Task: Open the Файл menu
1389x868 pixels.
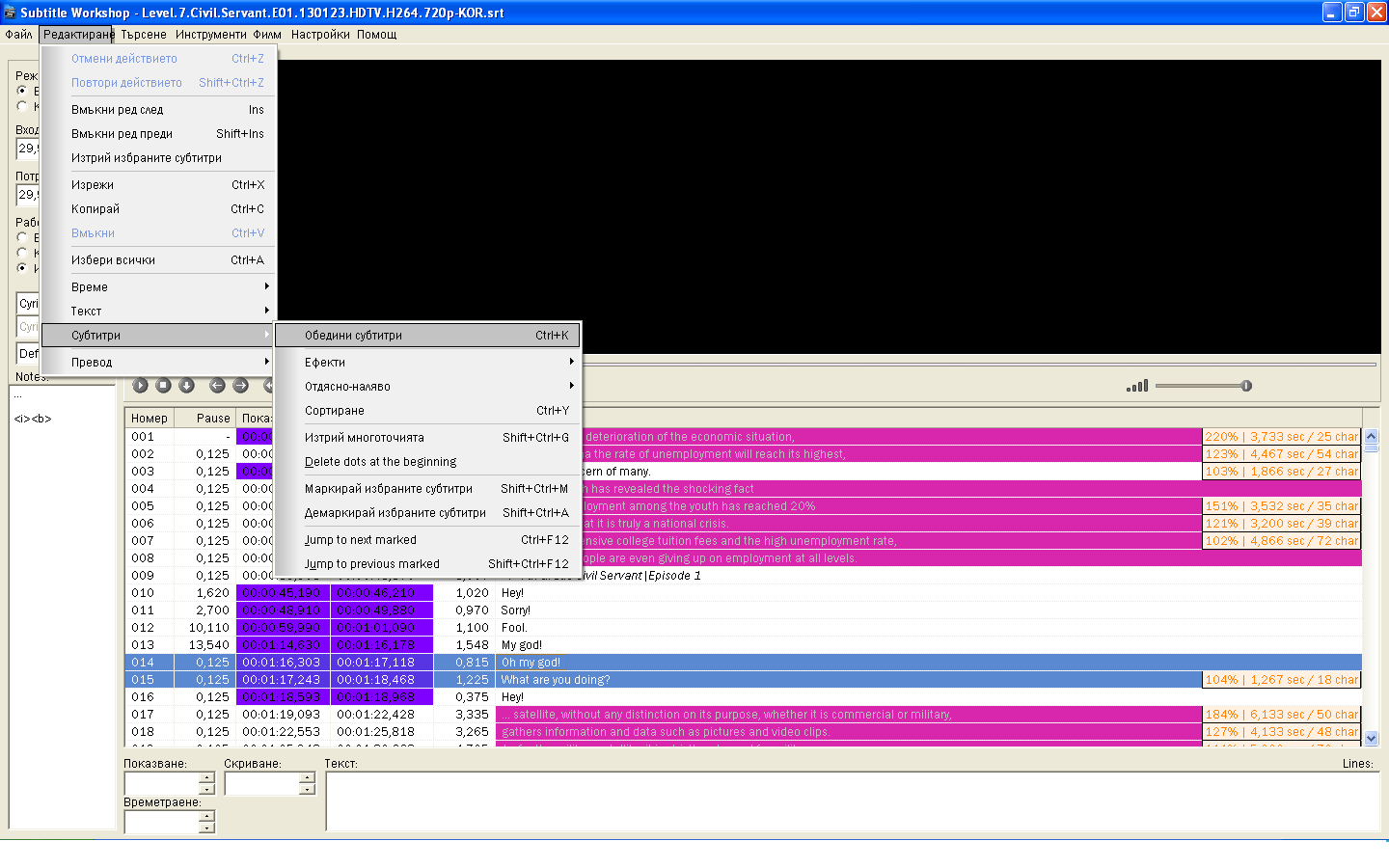Action: [18, 34]
